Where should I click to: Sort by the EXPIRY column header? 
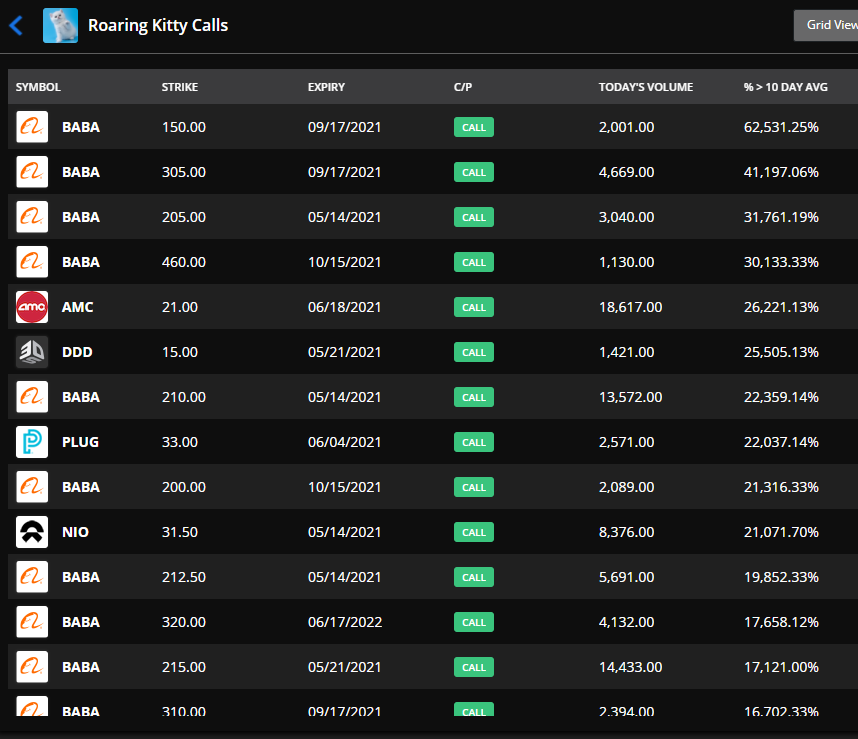tap(326, 87)
